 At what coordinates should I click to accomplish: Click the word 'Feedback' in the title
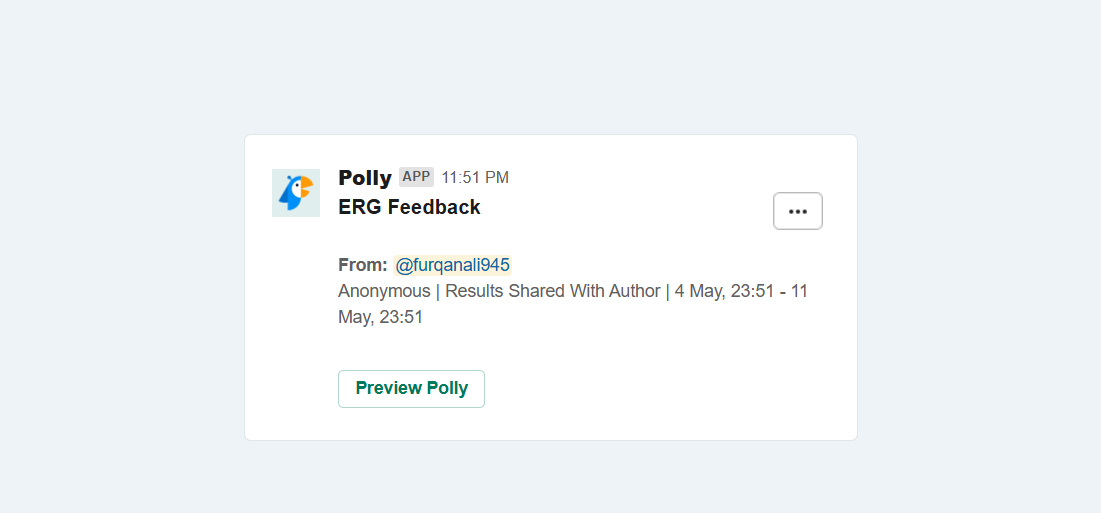434,207
